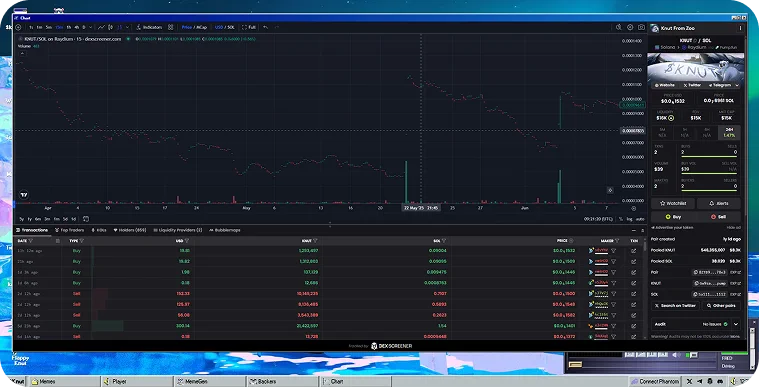Add token to Watchlist
Viewport: 759px width, 387px height.
[x=673, y=203]
